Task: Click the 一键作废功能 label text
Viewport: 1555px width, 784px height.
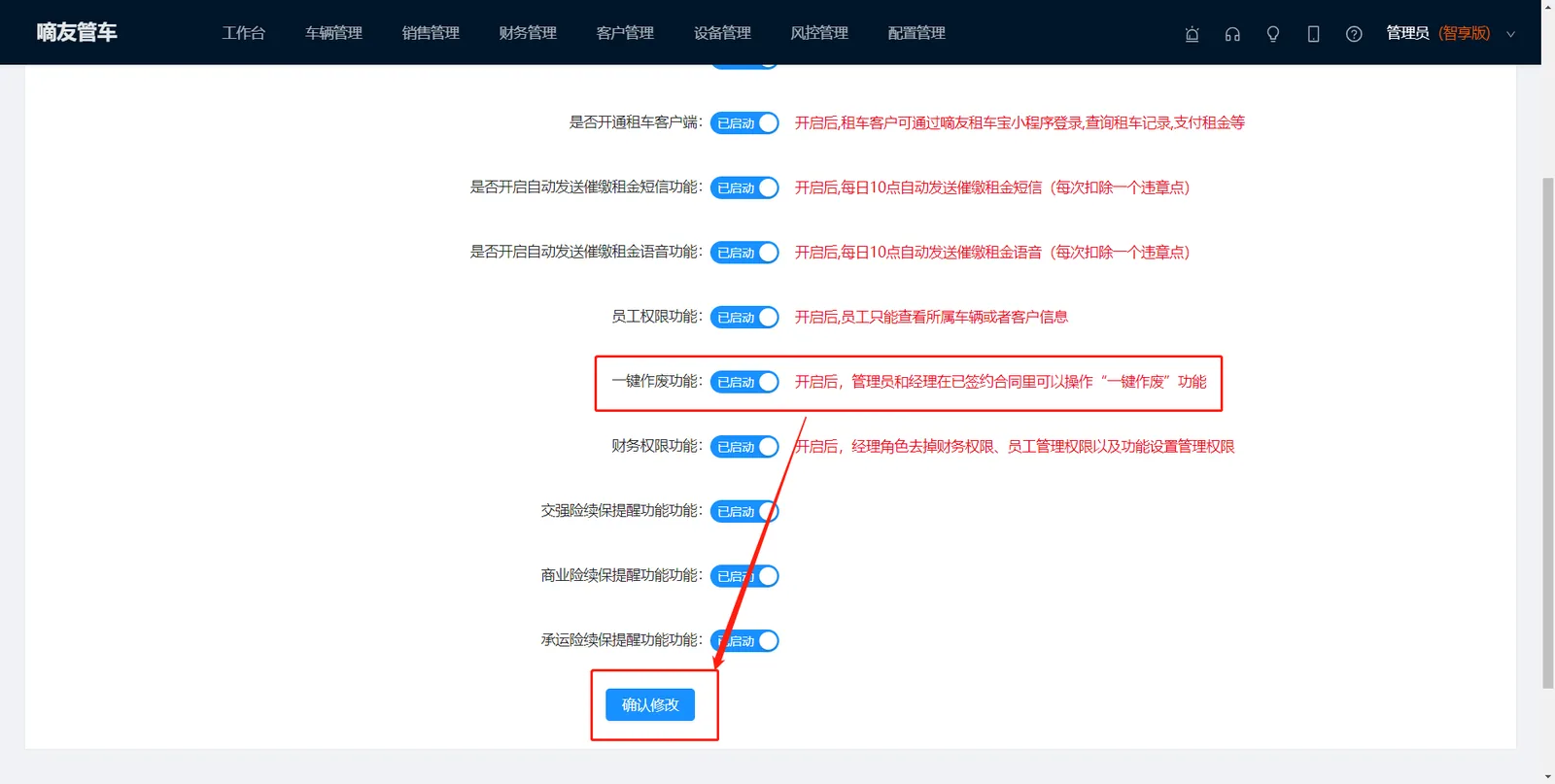Action: tap(657, 381)
